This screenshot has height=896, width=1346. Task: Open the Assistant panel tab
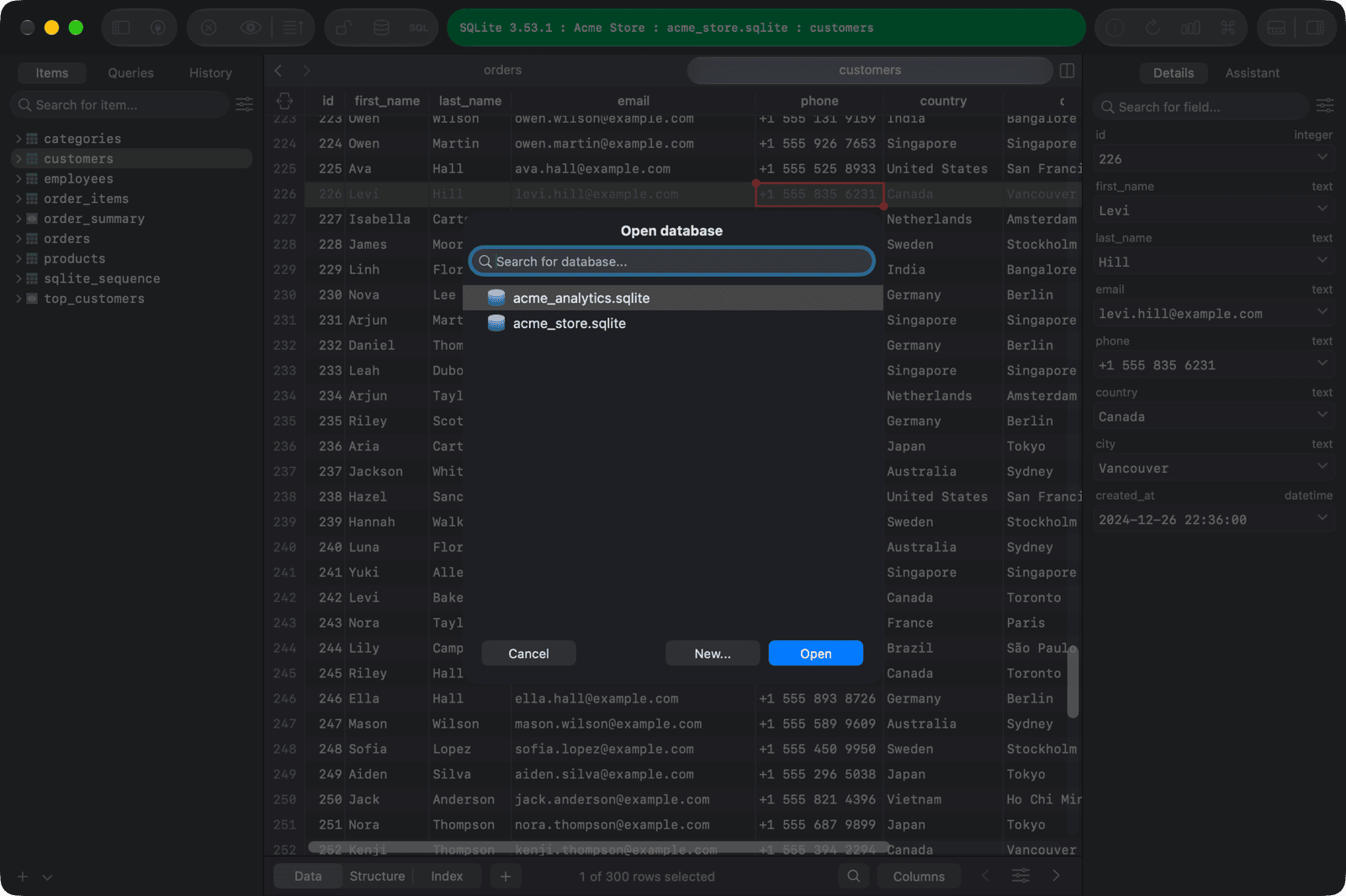(1252, 73)
